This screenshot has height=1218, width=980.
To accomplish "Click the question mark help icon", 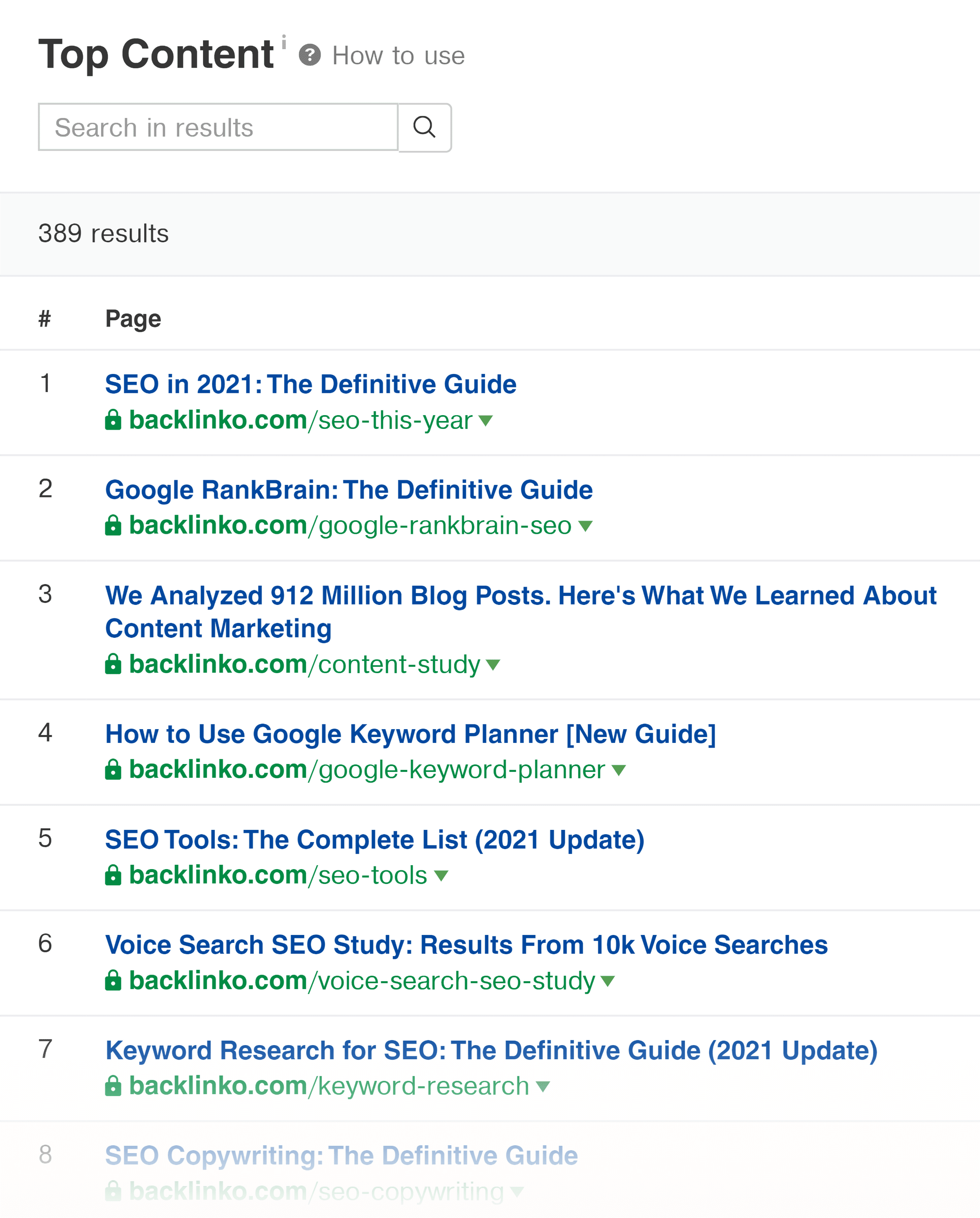I will [x=310, y=55].
